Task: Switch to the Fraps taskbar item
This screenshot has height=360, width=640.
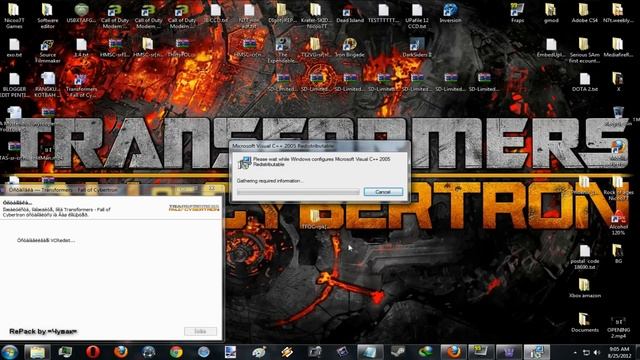Action: (x=481, y=352)
